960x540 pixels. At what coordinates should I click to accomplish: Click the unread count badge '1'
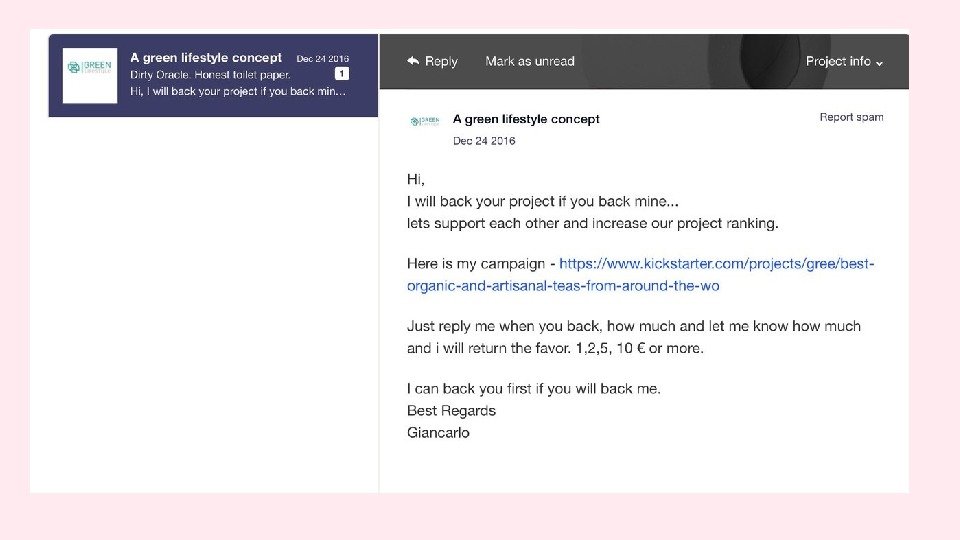[x=342, y=74]
